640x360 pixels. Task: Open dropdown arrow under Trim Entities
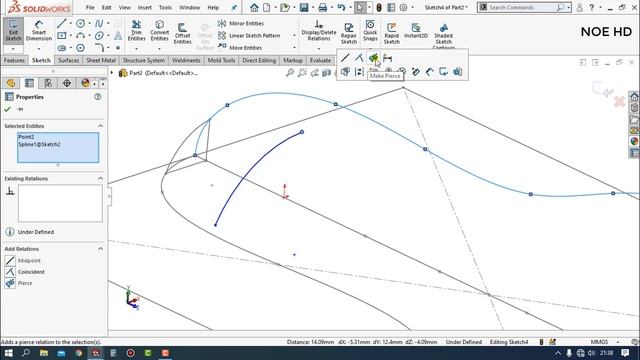point(136,49)
